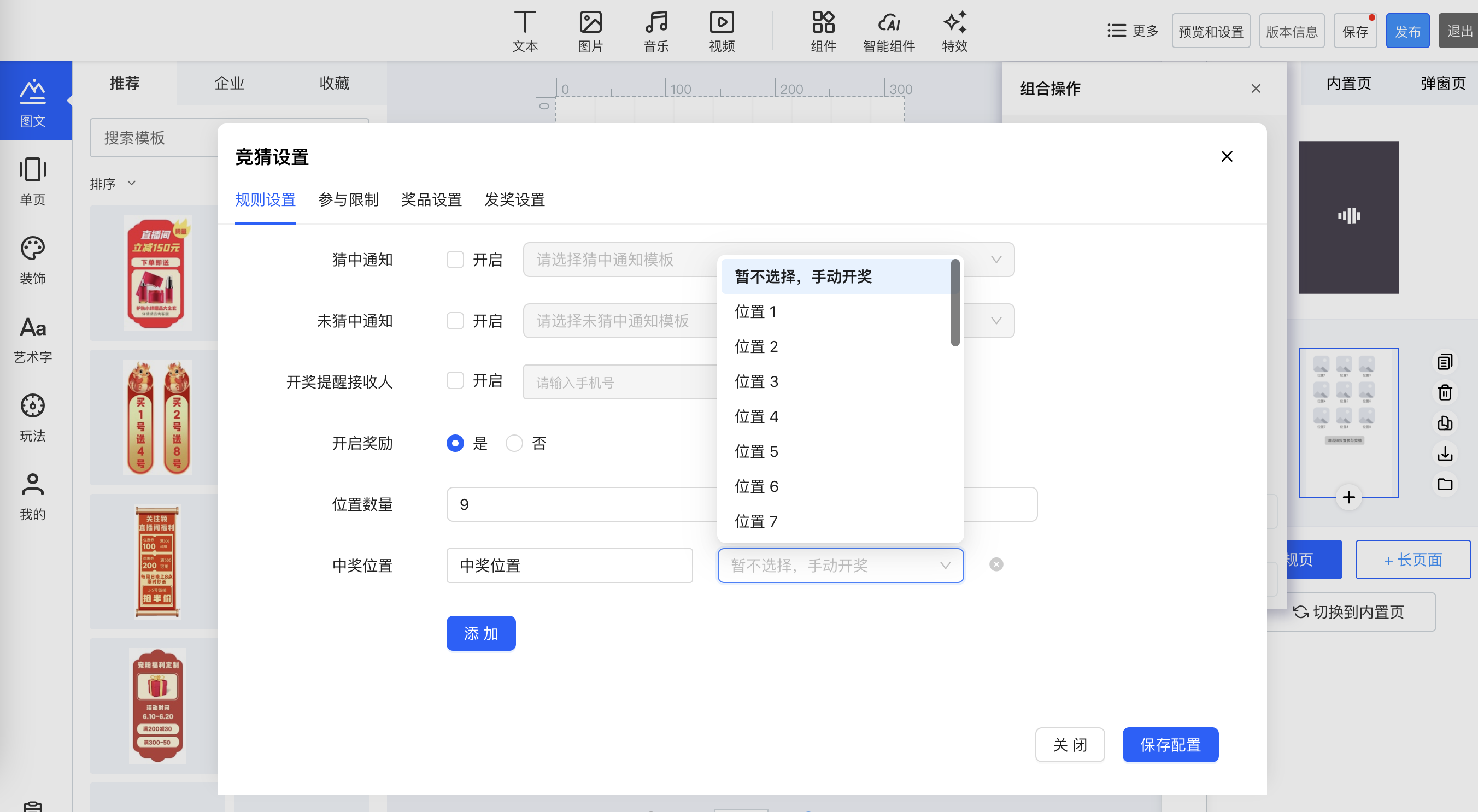1478x812 pixels.
Task: Switch to the 奖品设置 tab
Action: (x=431, y=199)
